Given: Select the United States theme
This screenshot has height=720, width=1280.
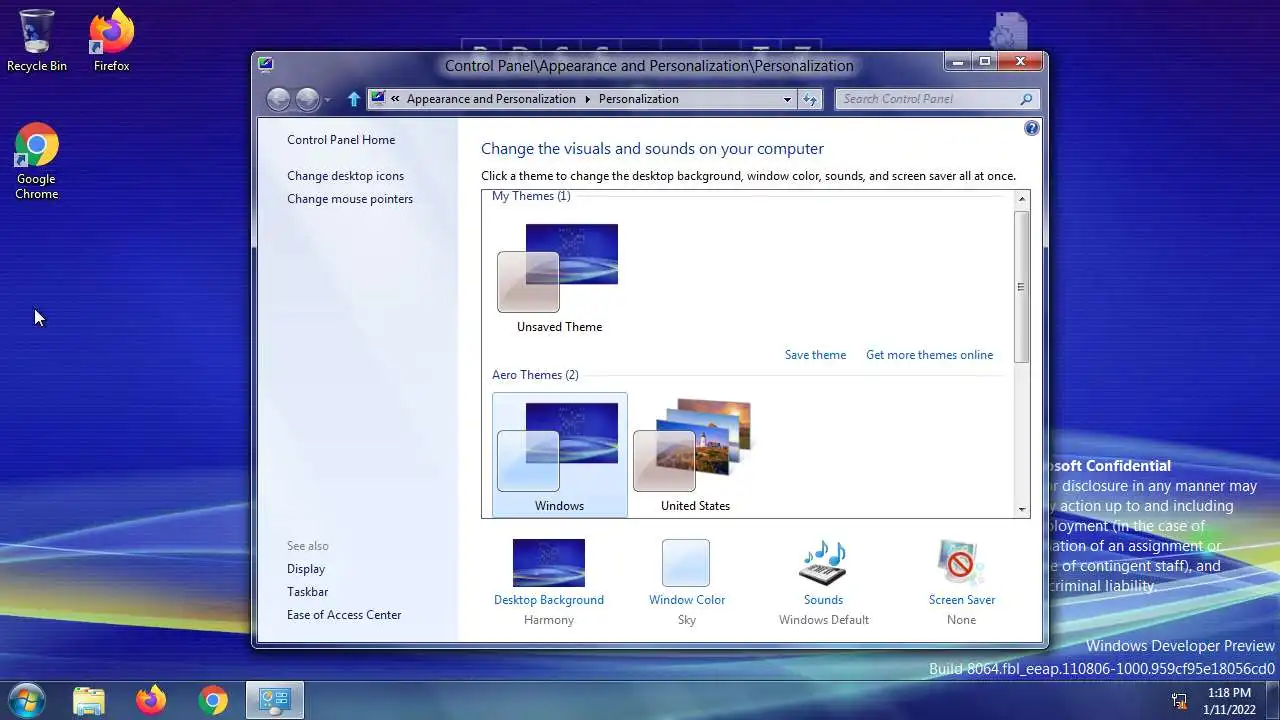Looking at the screenshot, I should (x=695, y=455).
